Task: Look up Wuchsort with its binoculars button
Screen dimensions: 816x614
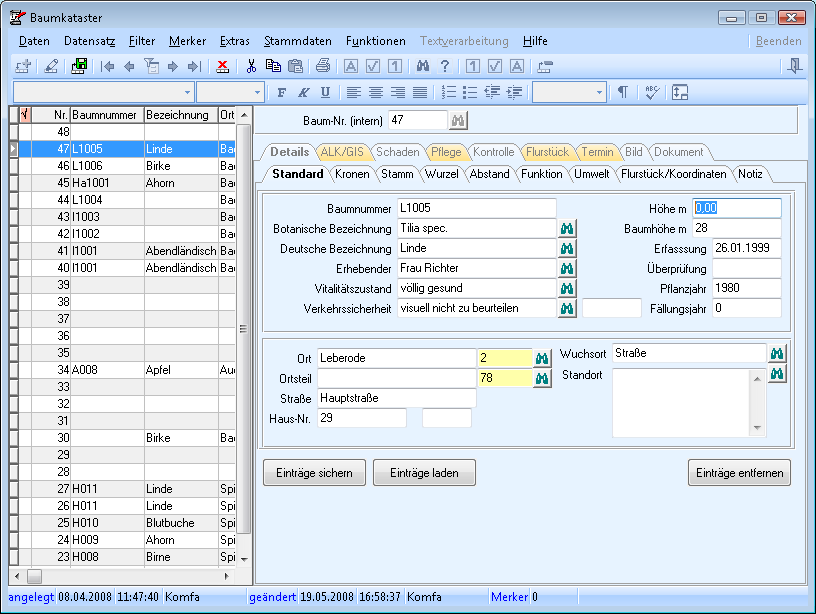Action: click(x=777, y=353)
